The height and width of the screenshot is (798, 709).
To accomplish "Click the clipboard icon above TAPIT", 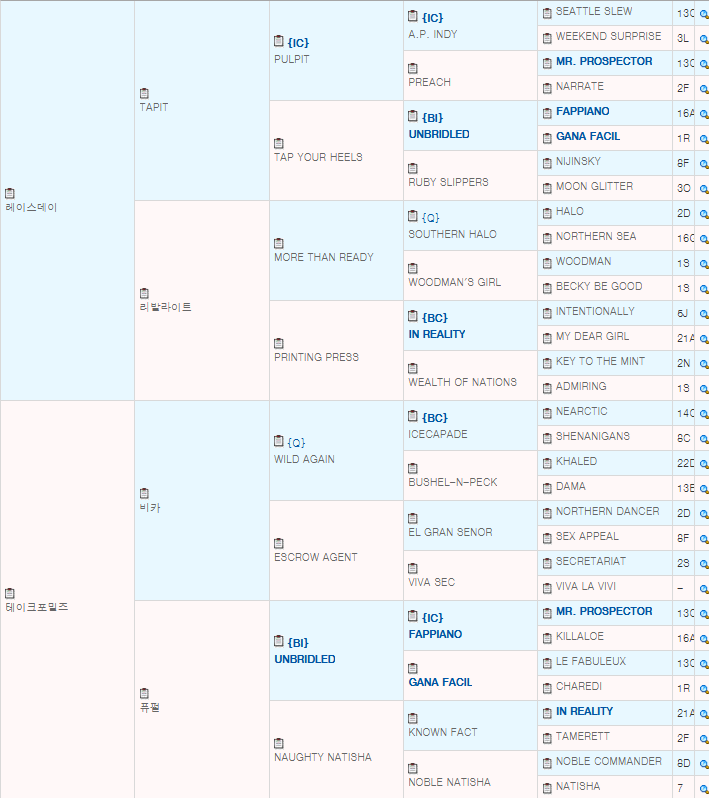I will pos(144,93).
